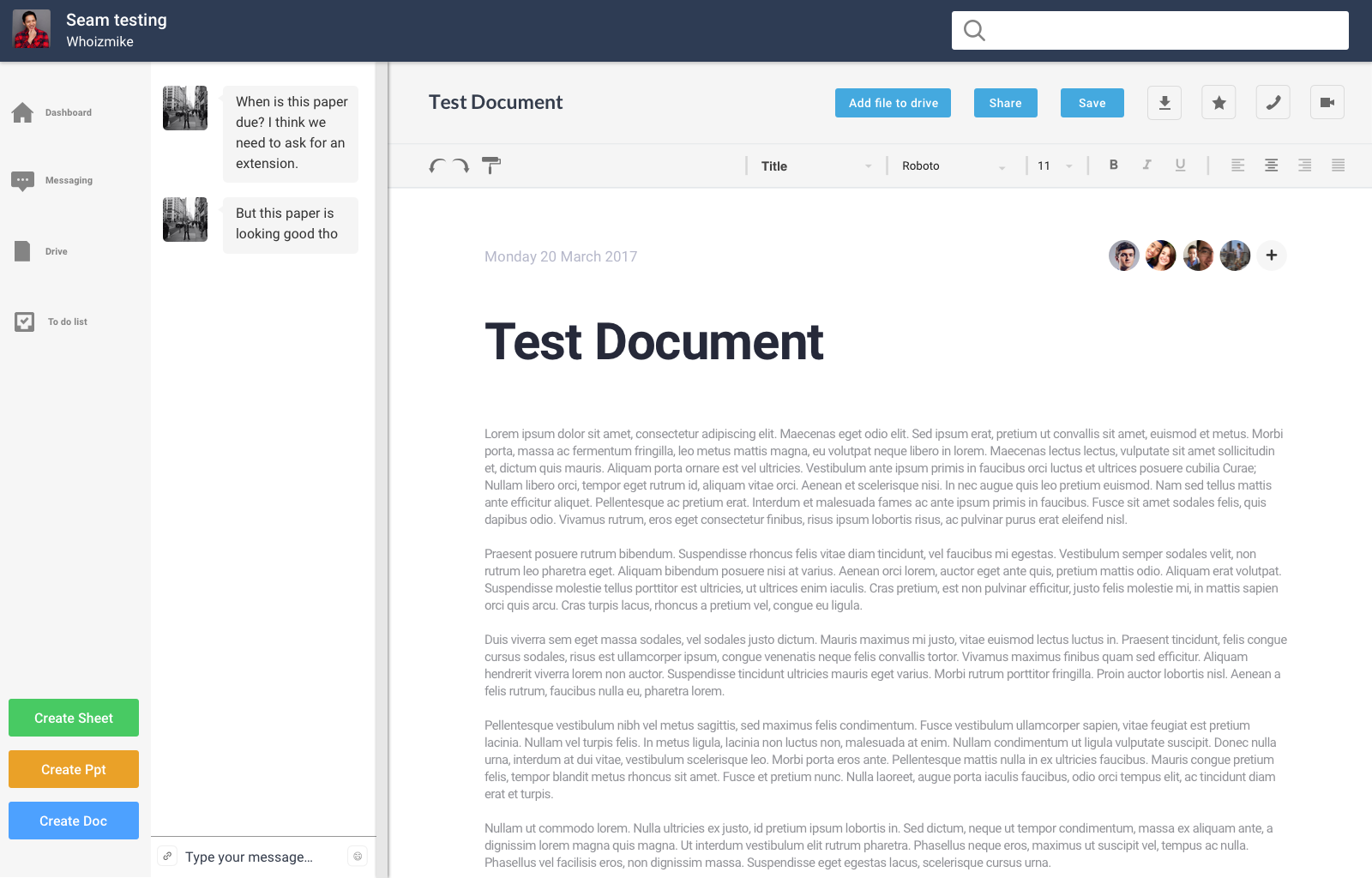This screenshot has width=1372, height=878.
Task: Open Drive from sidebar
Action: click(40, 251)
